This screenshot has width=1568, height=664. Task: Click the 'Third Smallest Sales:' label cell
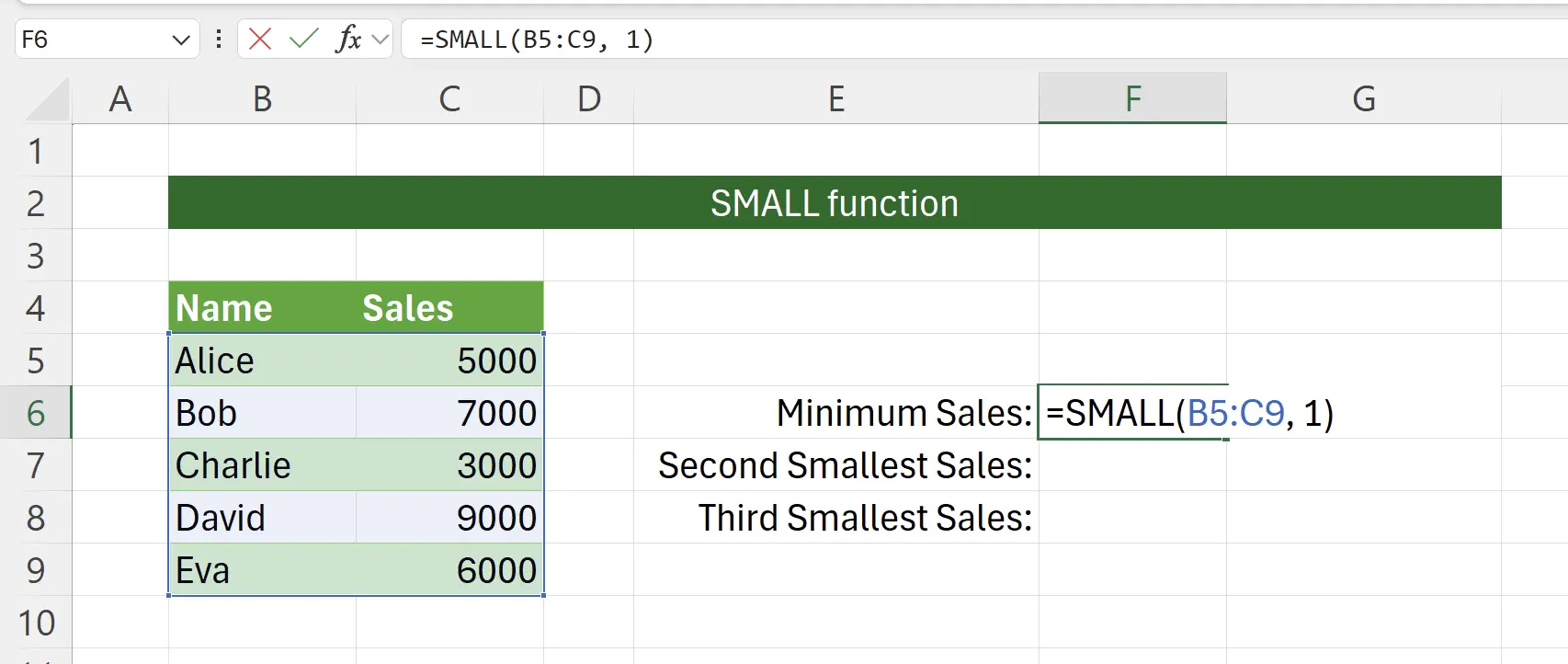(836, 518)
